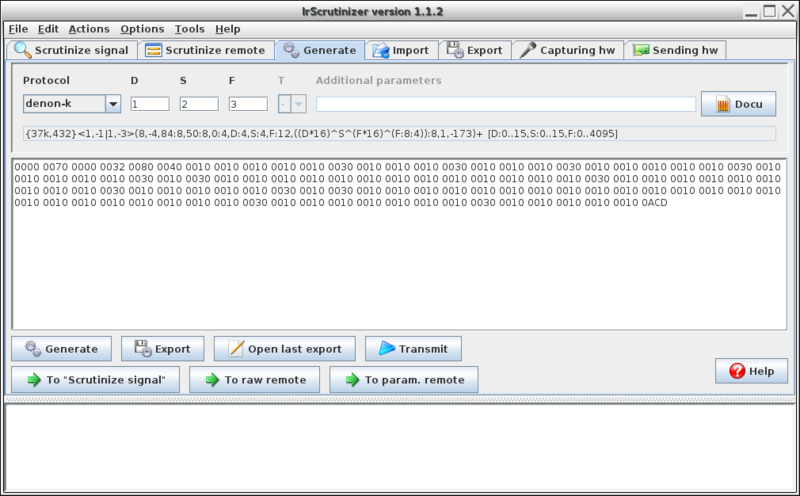The width and height of the screenshot is (800, 496).
Task: Select the Sending hw tab
Action: coord(675,50)
